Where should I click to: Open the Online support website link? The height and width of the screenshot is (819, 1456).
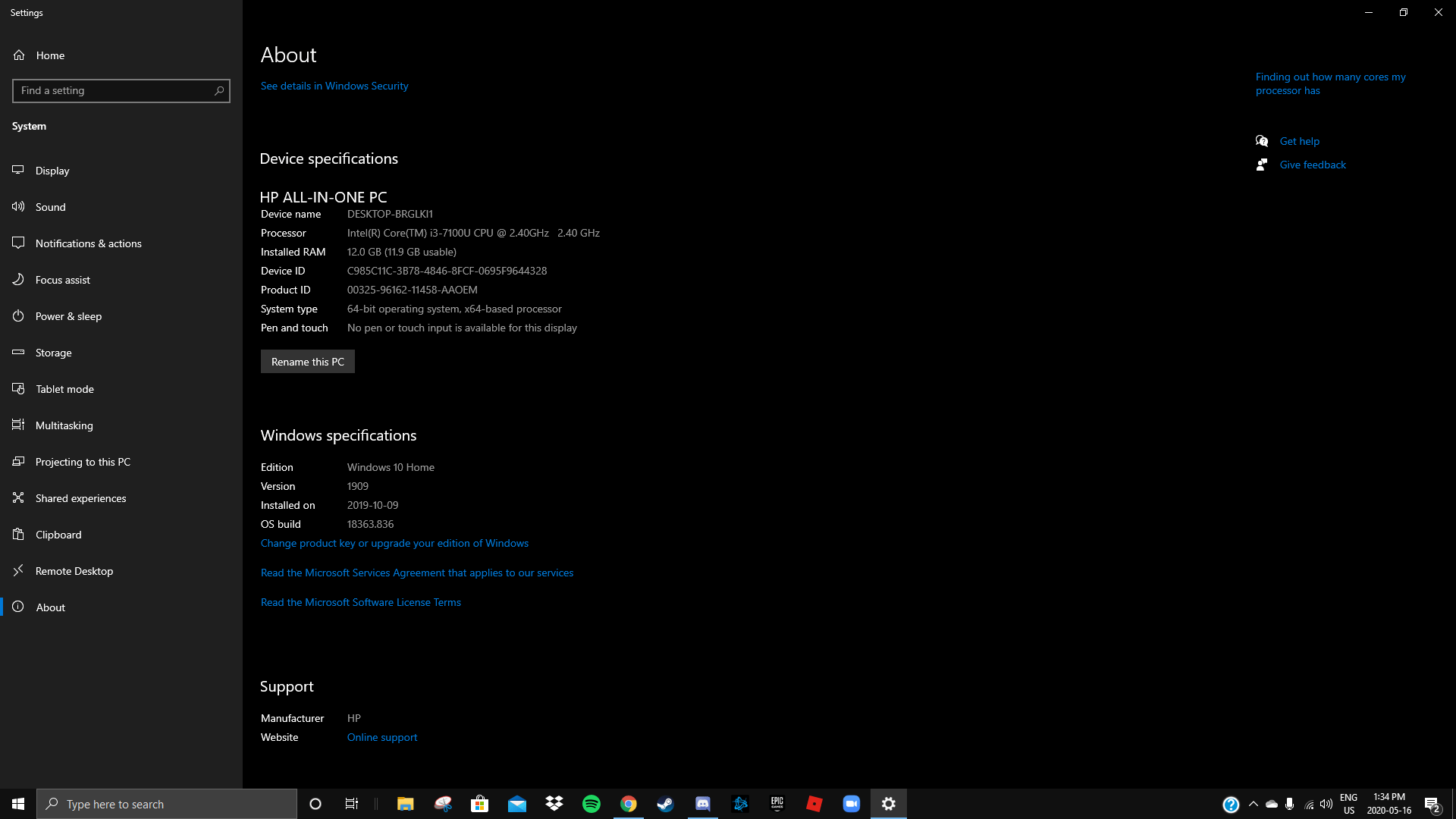coord(382,737)
